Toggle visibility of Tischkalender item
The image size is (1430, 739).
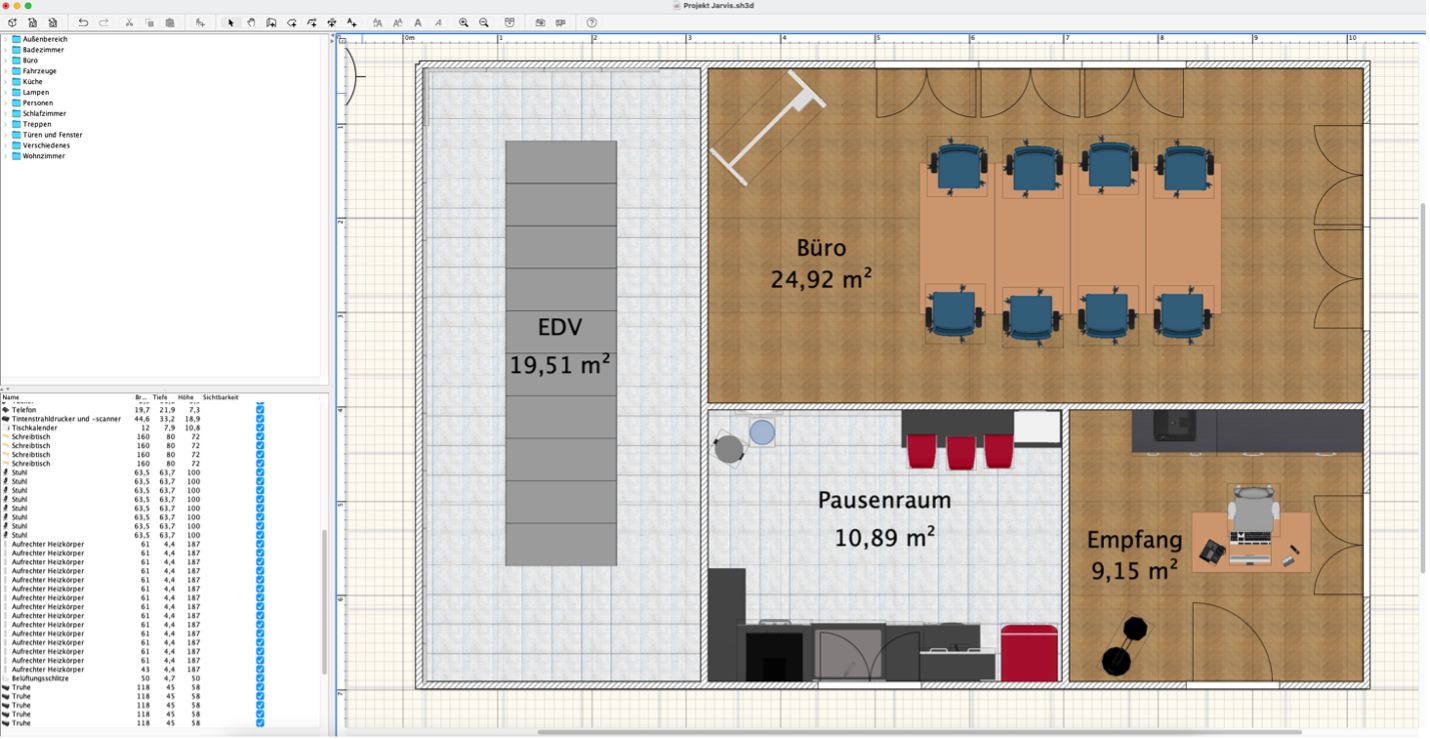(260, 428)
